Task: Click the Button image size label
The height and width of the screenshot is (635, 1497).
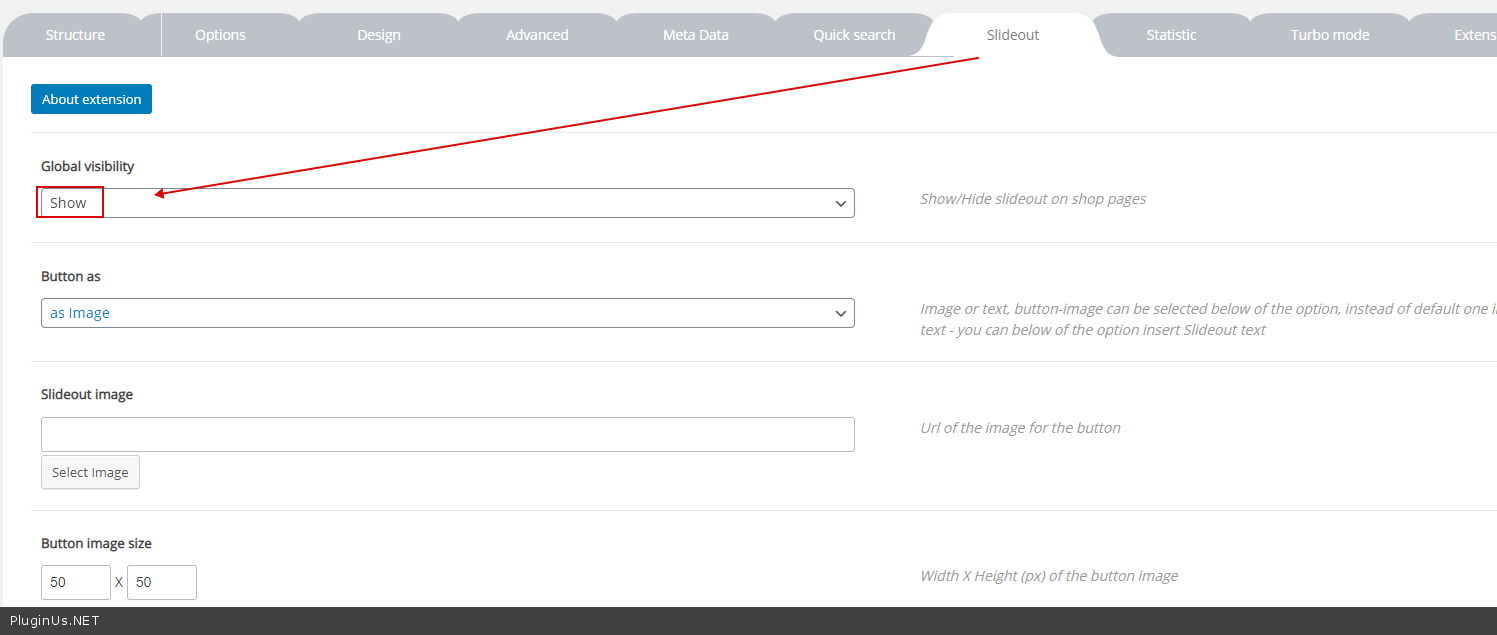Action: tap(96, 543)
